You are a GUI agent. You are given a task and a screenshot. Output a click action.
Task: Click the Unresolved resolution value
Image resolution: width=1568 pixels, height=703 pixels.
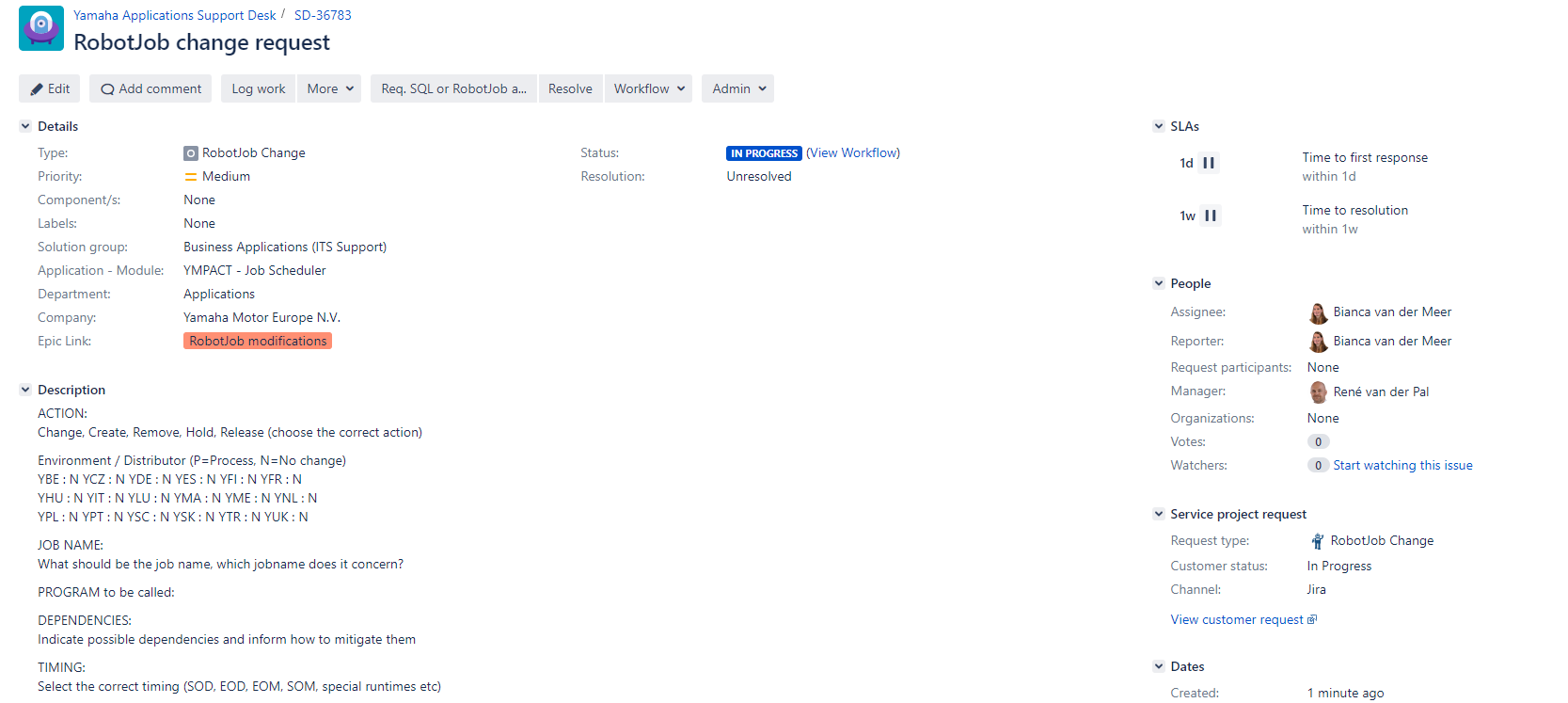(x=759, y=176)
